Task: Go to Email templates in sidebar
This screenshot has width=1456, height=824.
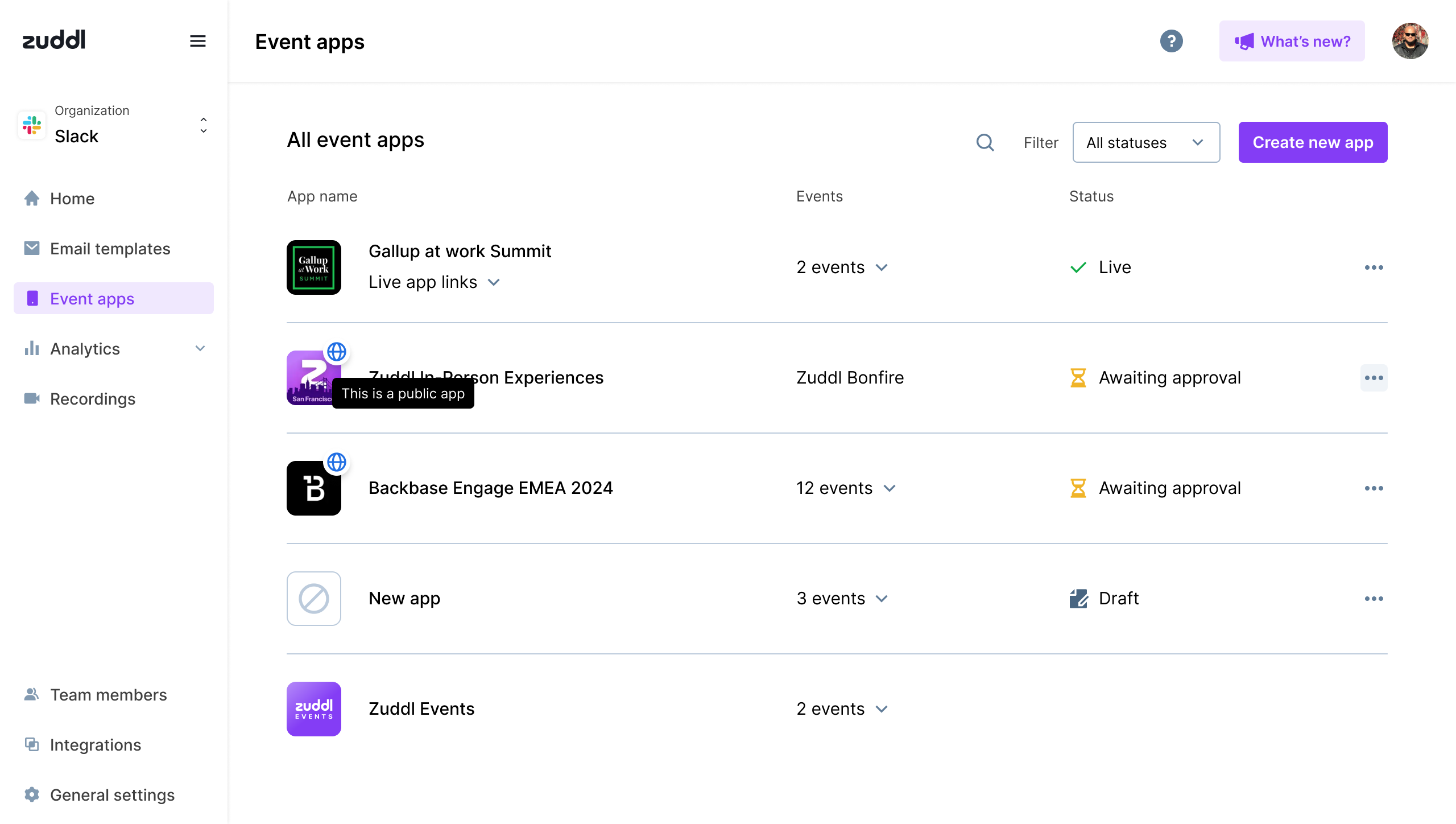Action: pos(110,249)
